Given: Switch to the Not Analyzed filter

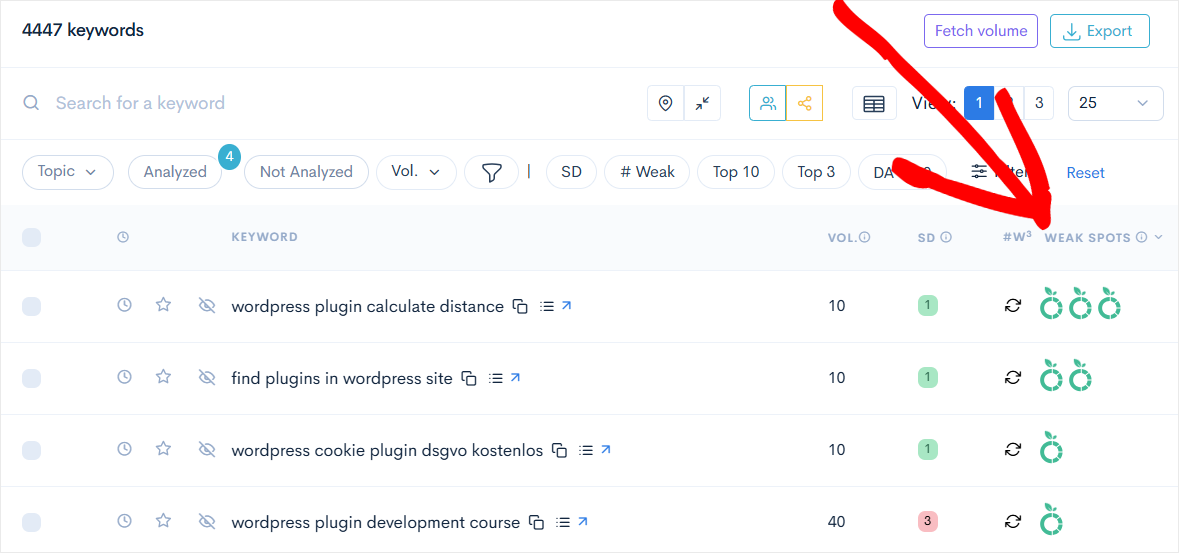Looking at the screenshot, I should pyautogui.click(x=306, y=172).
